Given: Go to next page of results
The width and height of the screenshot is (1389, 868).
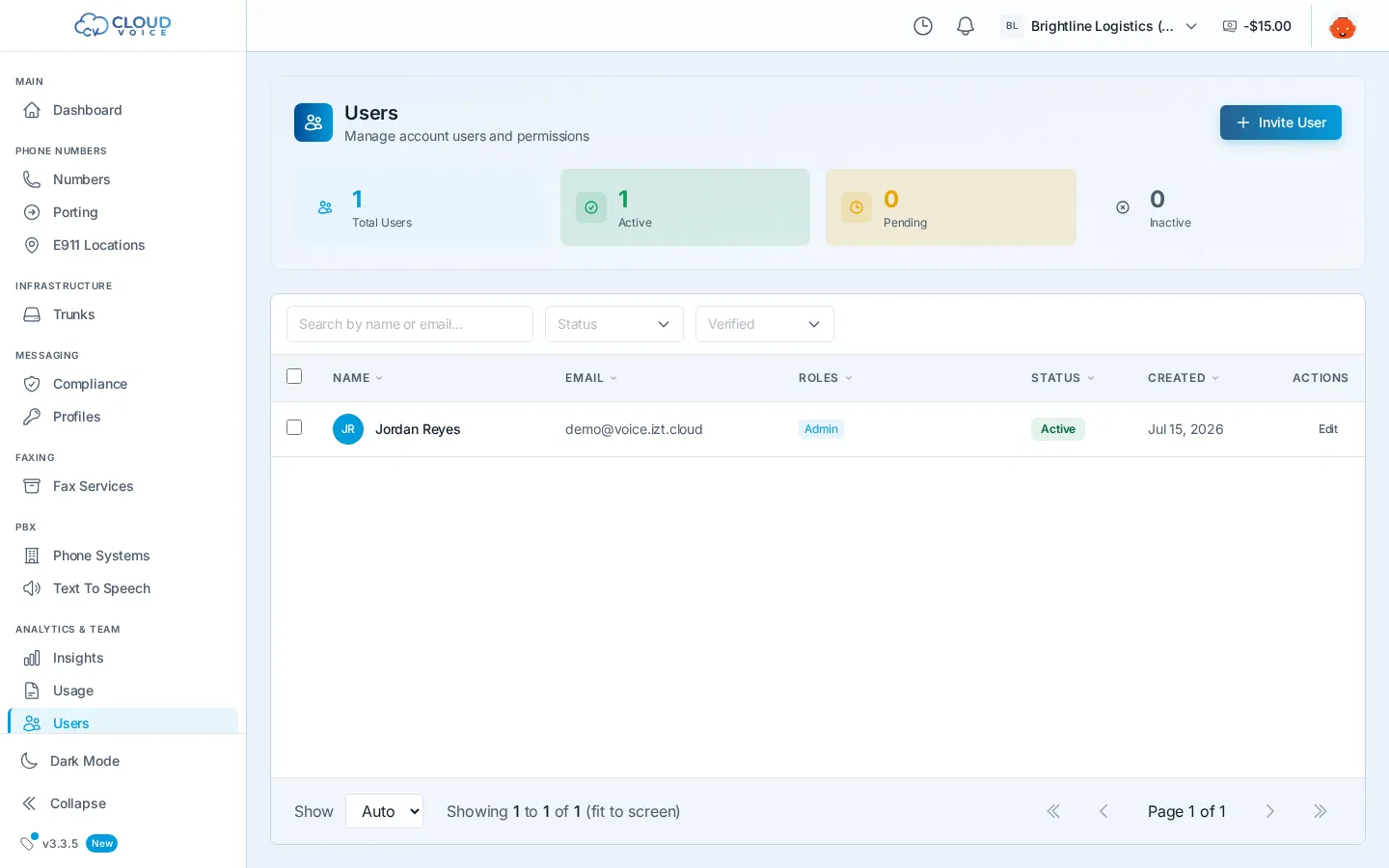Looking at the screenshot, I should click(x=1270, y=811).
